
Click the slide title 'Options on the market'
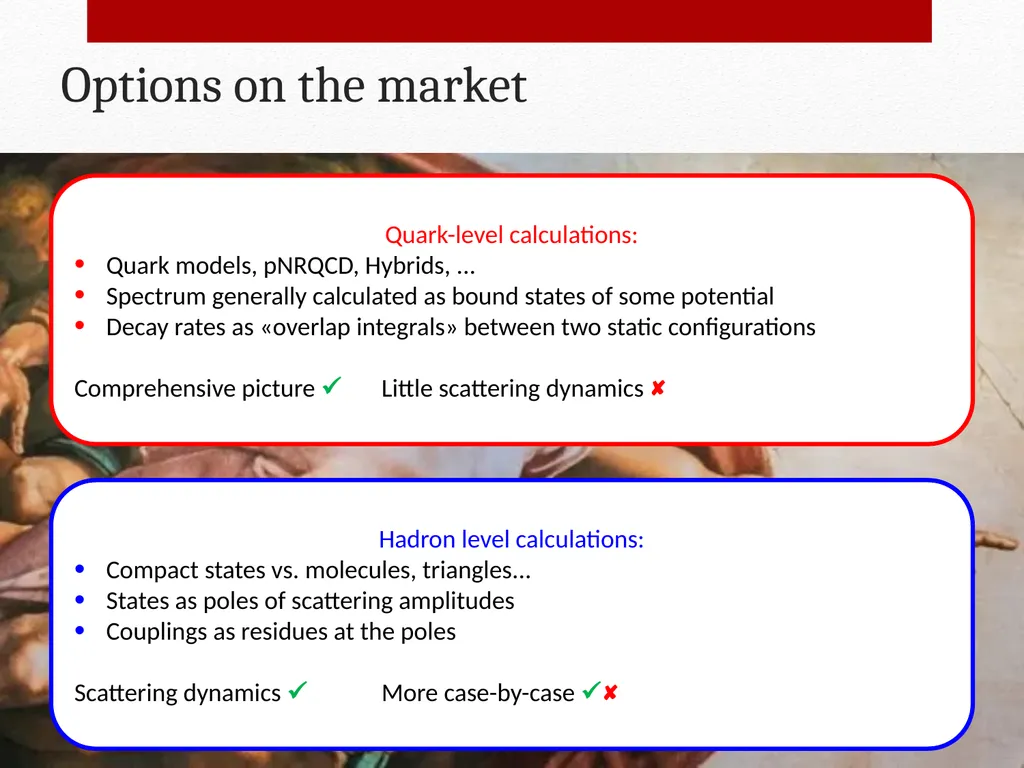coord(293,86)
